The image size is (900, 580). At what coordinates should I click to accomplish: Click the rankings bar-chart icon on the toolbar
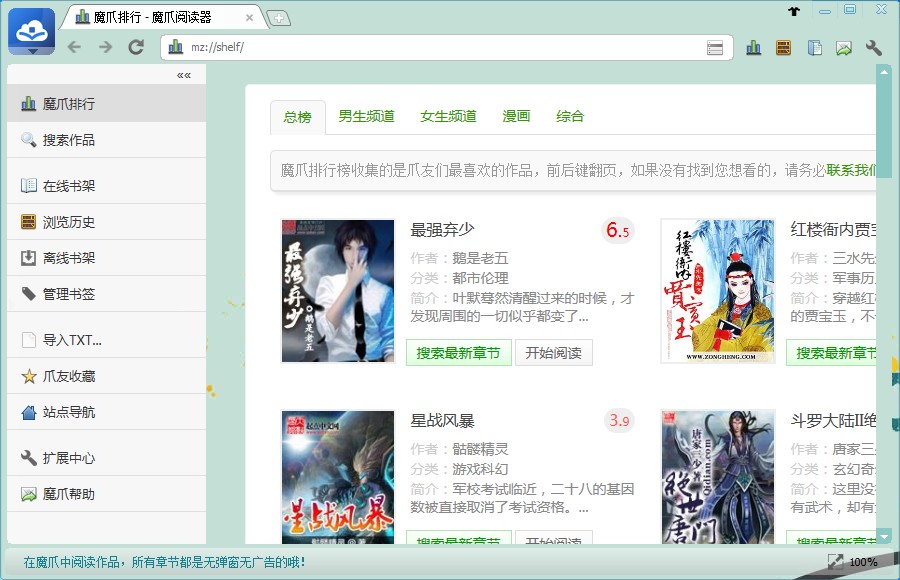click(753, 47)
